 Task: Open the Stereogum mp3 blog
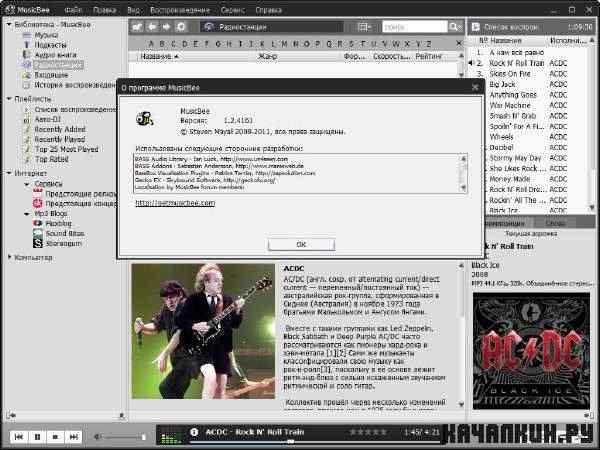64,243
